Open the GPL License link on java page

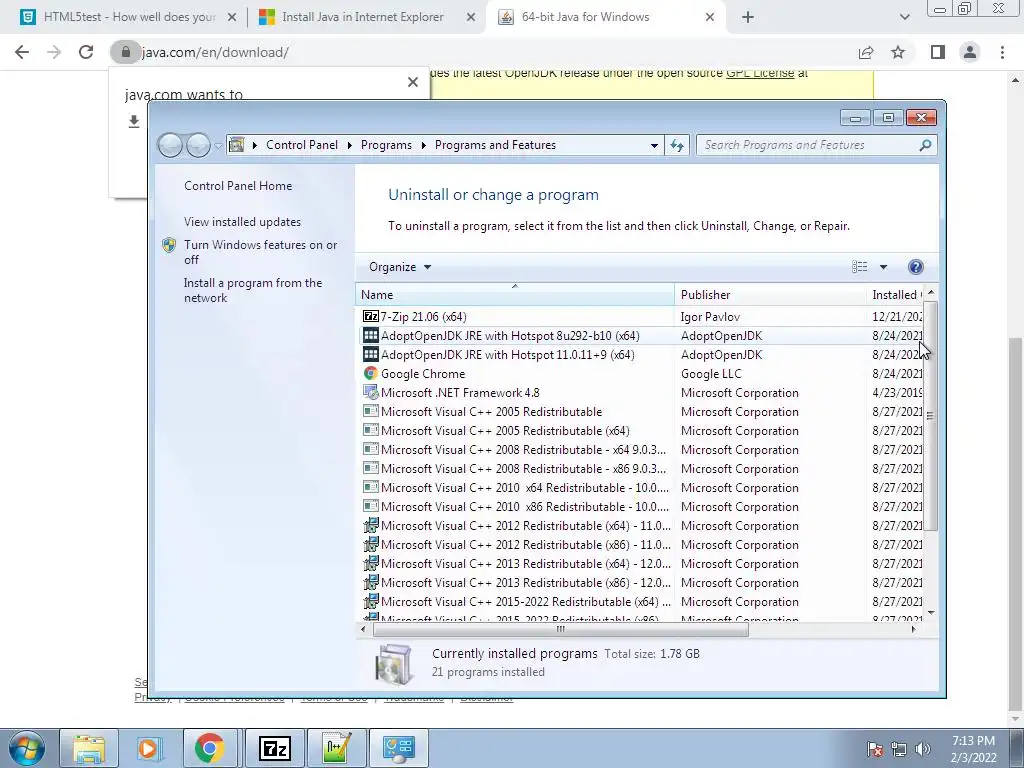[x=760, y=73]
